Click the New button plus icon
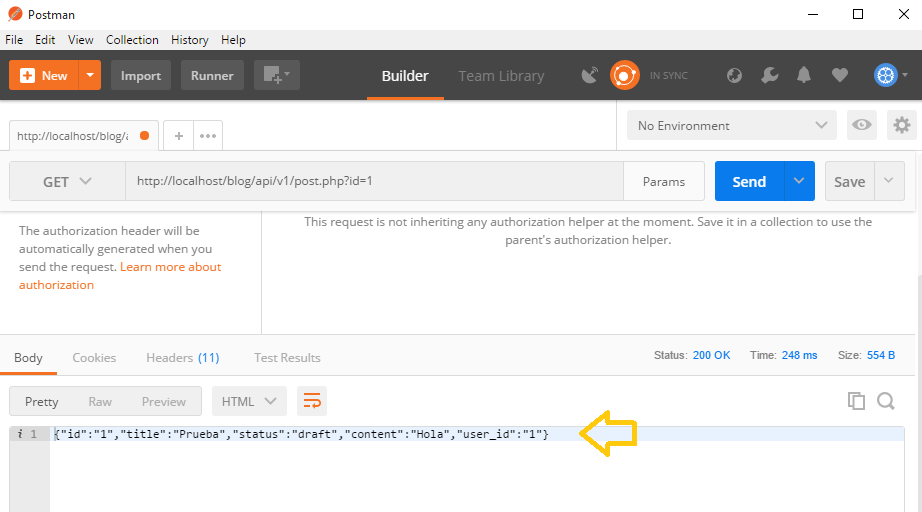Viewport: 922px width, 512px height. point(27,75)
